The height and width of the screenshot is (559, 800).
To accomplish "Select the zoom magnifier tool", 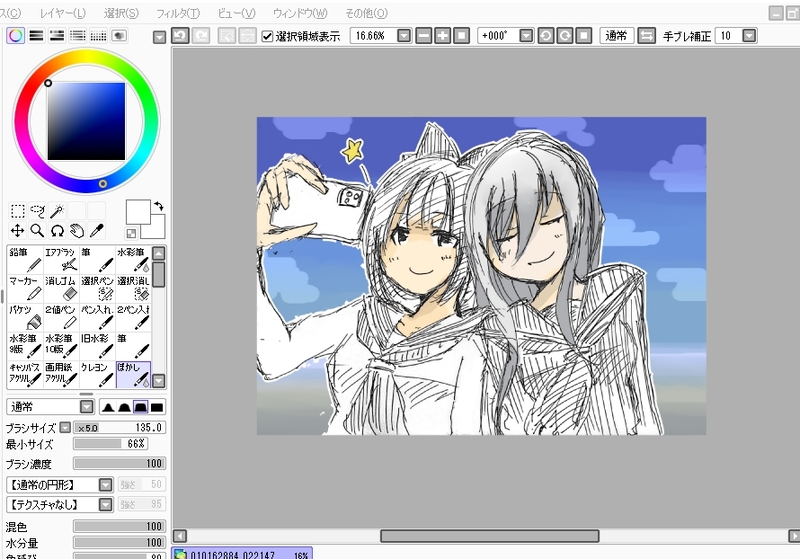I will coord(37,231).
